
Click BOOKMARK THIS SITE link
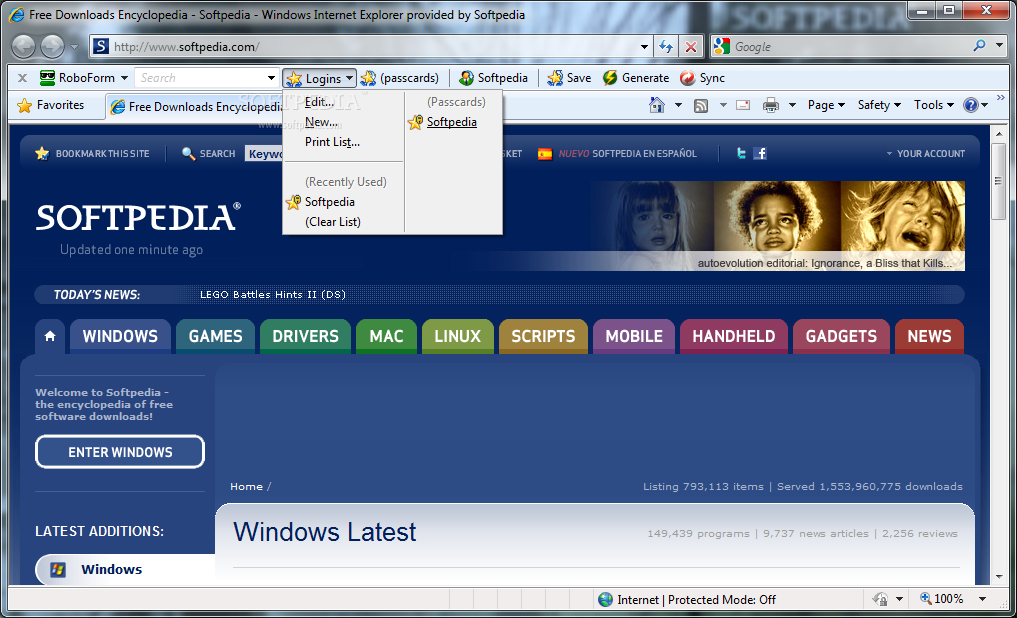click(x=102, y=154)
